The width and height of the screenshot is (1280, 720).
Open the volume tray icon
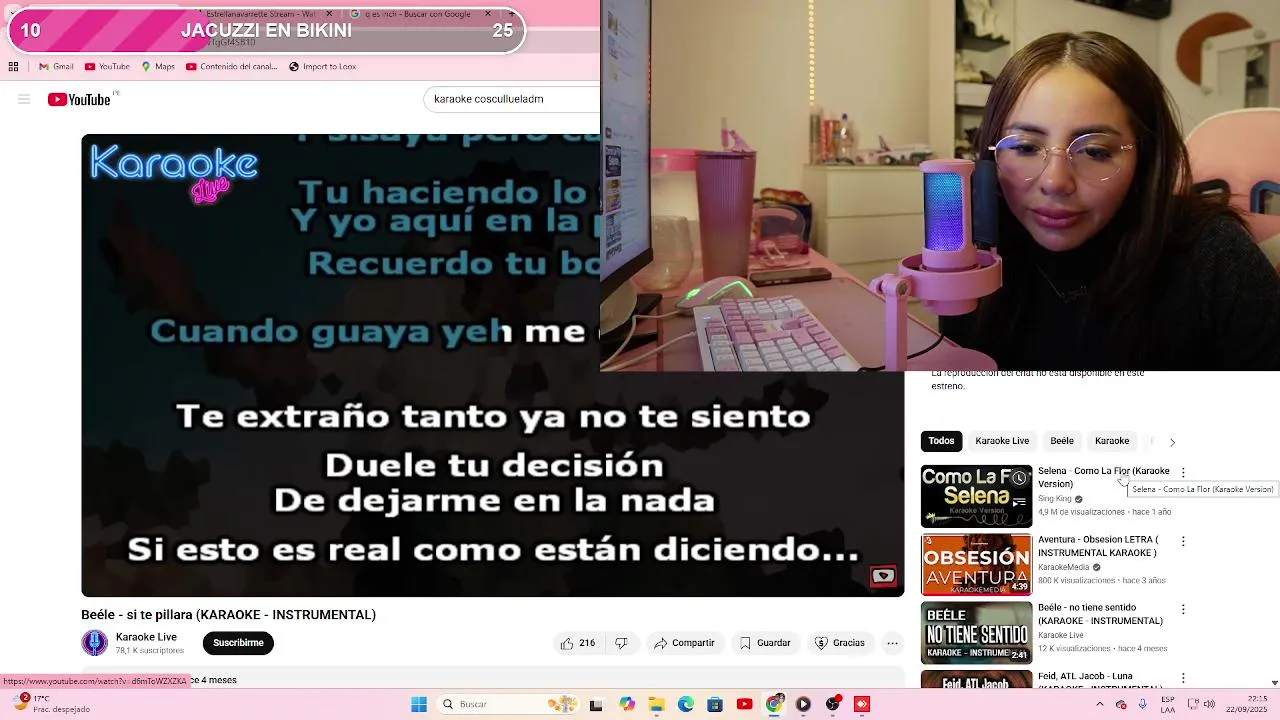tap(1207, 704)
